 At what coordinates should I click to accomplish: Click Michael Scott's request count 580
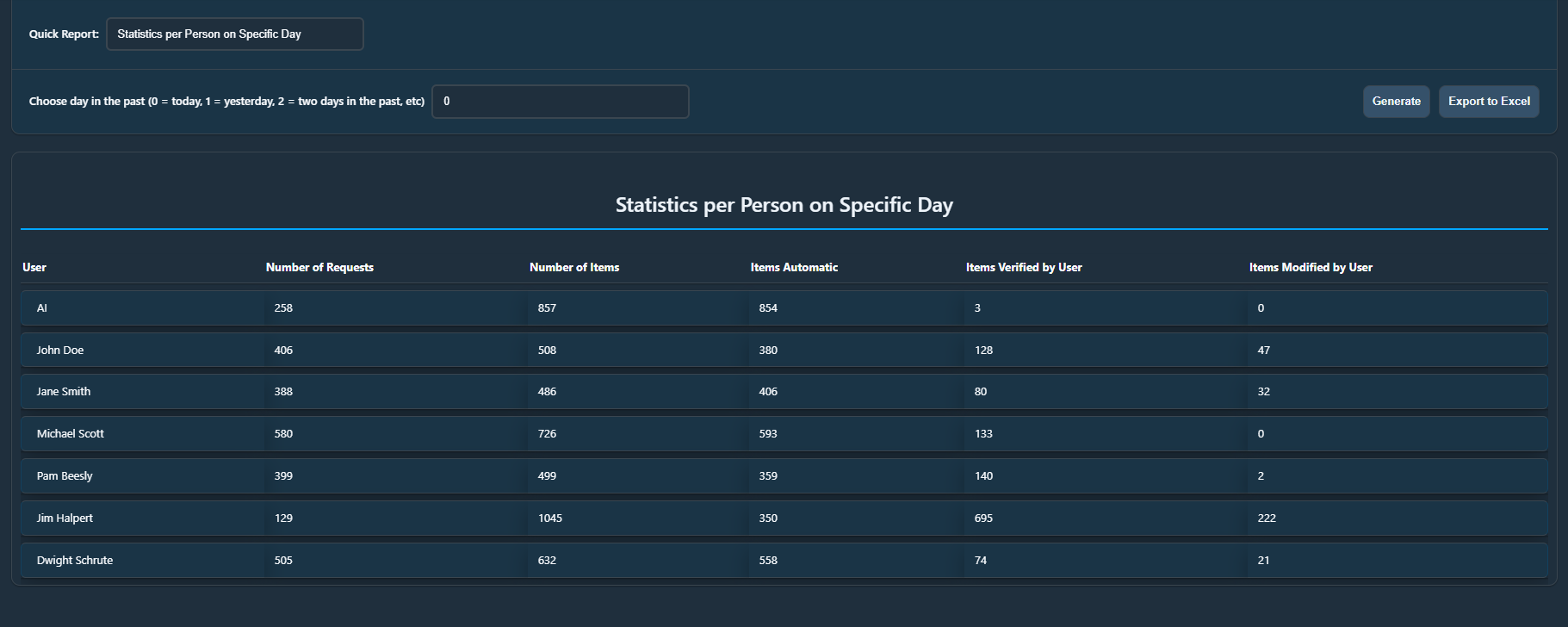(283, 433)
